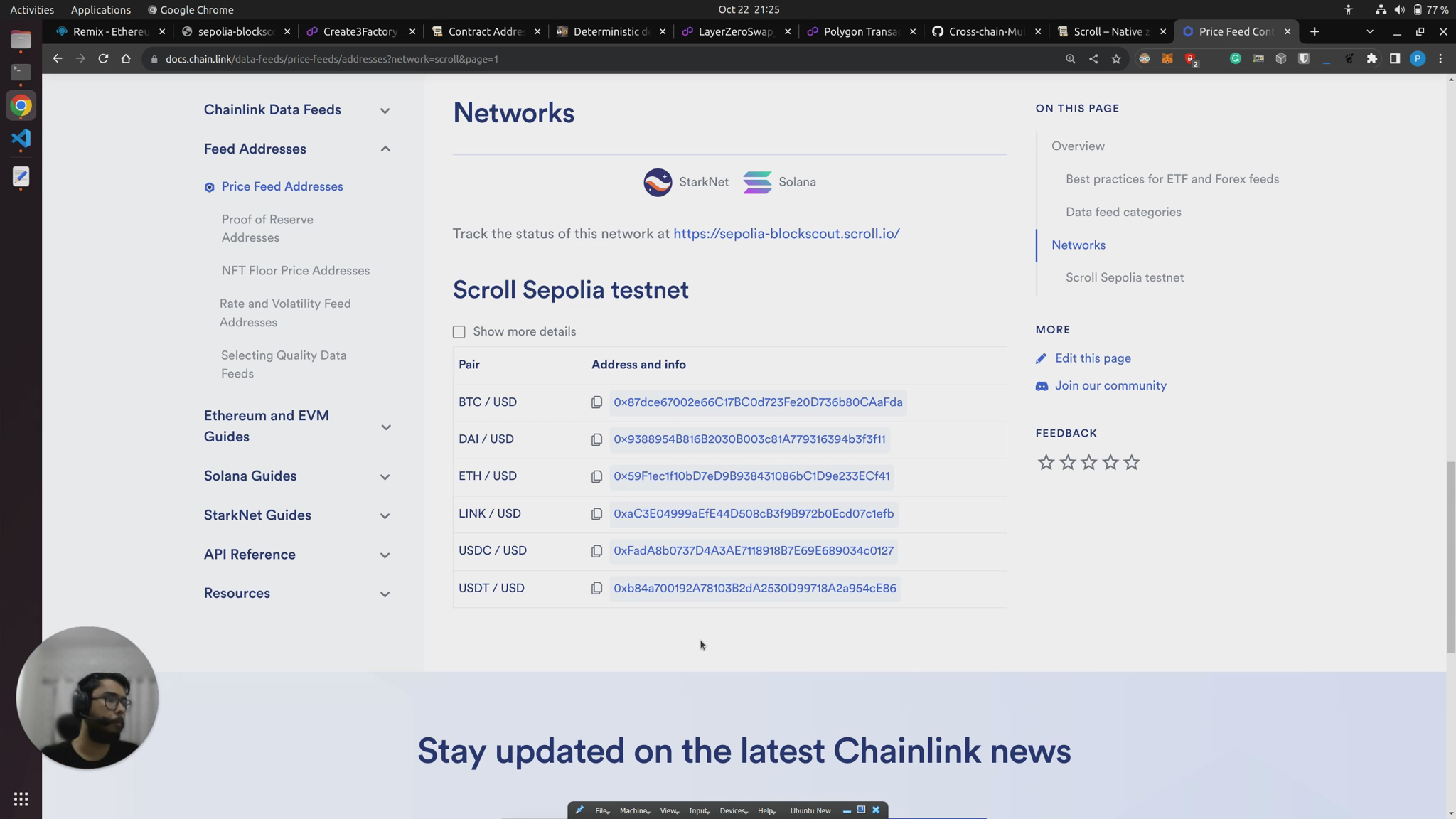Rate the page three stars
This screenshot has width=1456, height=819.
[x=1088, y=463]
